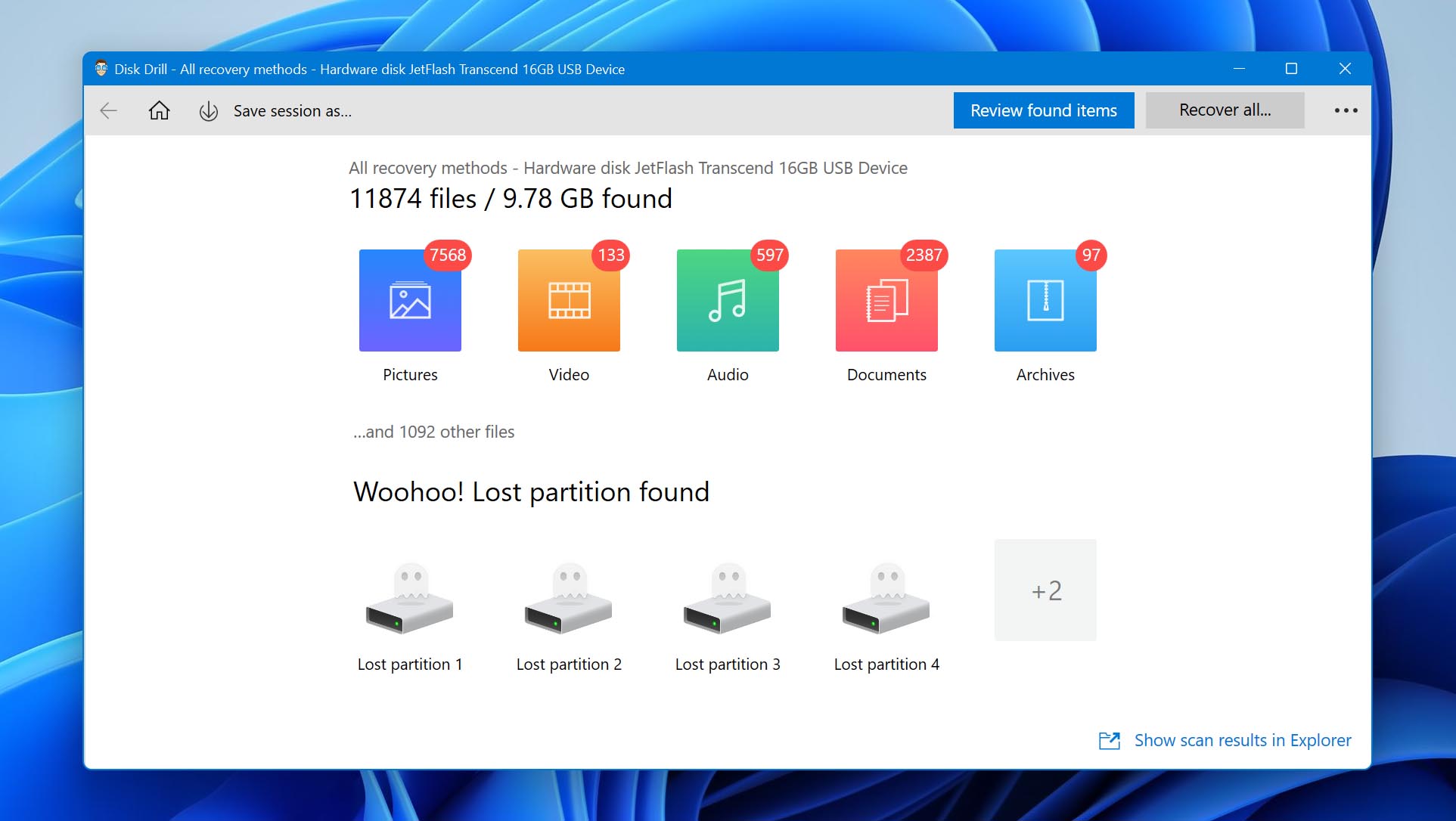This screenshot has width=1456, height=821.
Task: Select the Archives recovery icon
Action: point(1046,299)
